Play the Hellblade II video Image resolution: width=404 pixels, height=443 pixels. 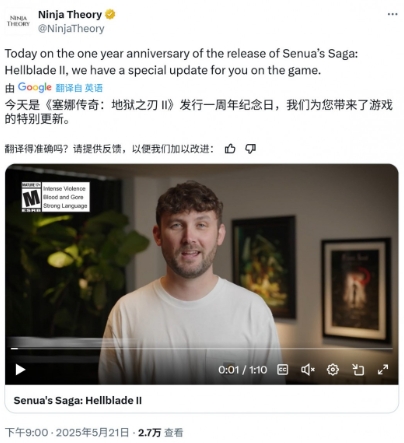[x=20, y=369]
